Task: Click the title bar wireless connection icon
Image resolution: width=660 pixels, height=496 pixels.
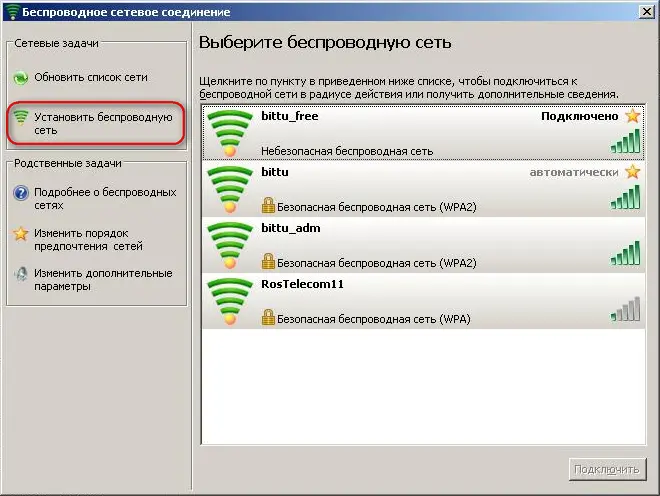Action: coord(12,11)
